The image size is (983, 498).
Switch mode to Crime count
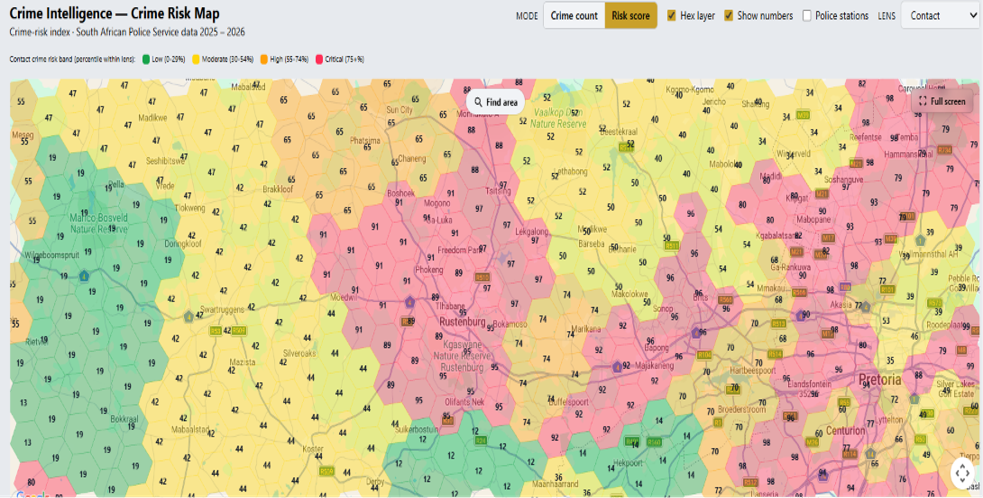pyautogui.click(x=574, y=16)
